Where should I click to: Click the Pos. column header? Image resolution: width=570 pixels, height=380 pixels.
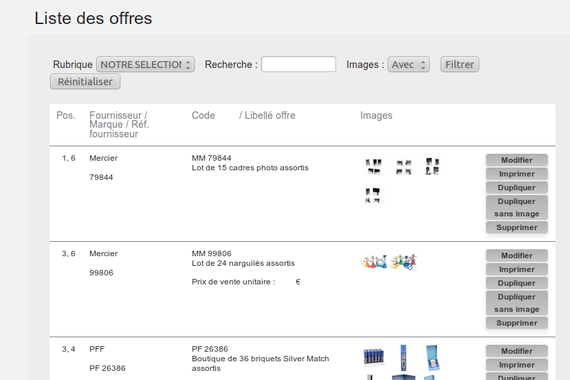pos(66,115)
